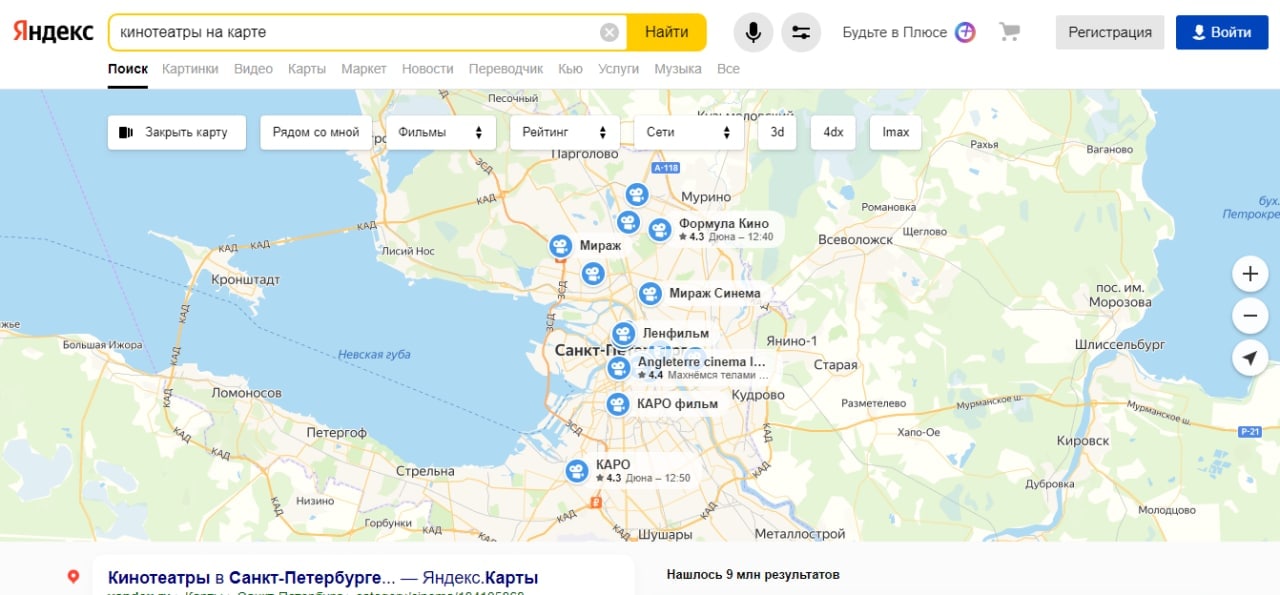
Task: Switch to the Услуги tab
Action: coord(619,69)
